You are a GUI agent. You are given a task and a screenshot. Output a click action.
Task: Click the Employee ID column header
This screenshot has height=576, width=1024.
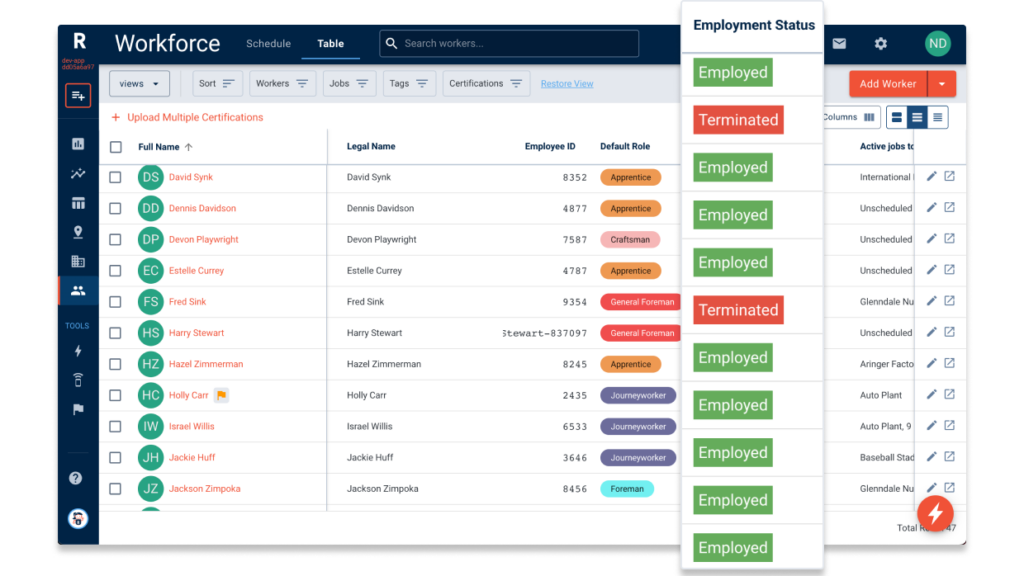tap(550, 146)
